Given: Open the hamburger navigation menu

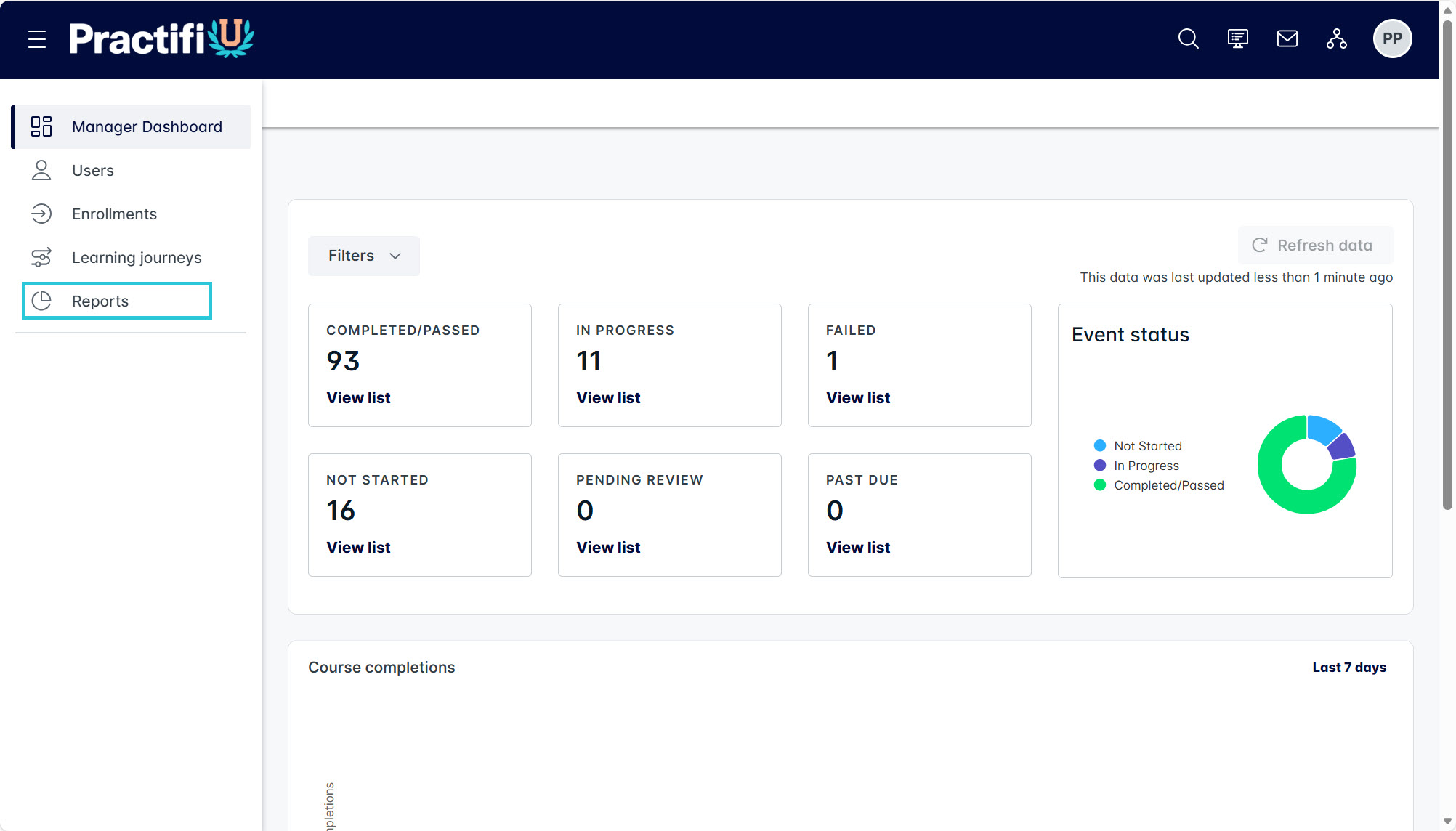Looking at the screenshot, I should click(37, 39).
